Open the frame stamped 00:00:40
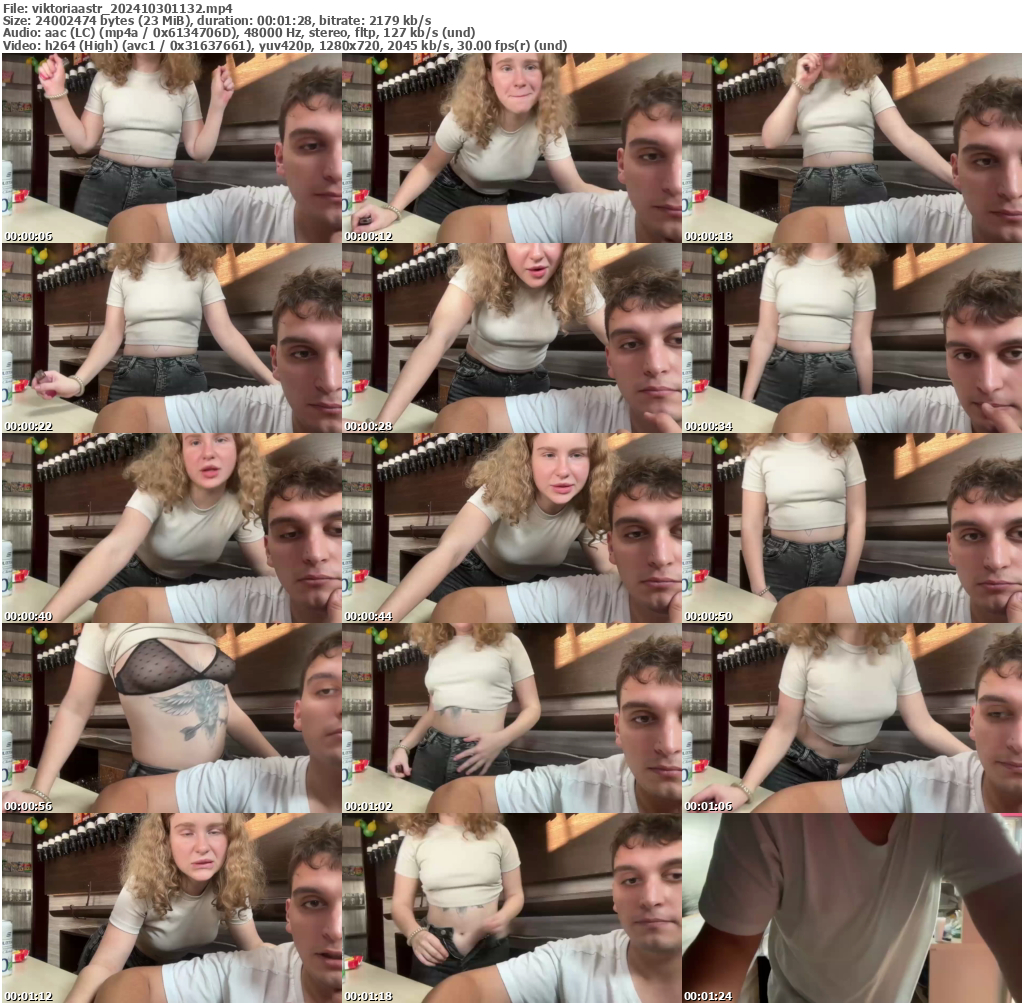The image size is (1024, 1003). 171,528
